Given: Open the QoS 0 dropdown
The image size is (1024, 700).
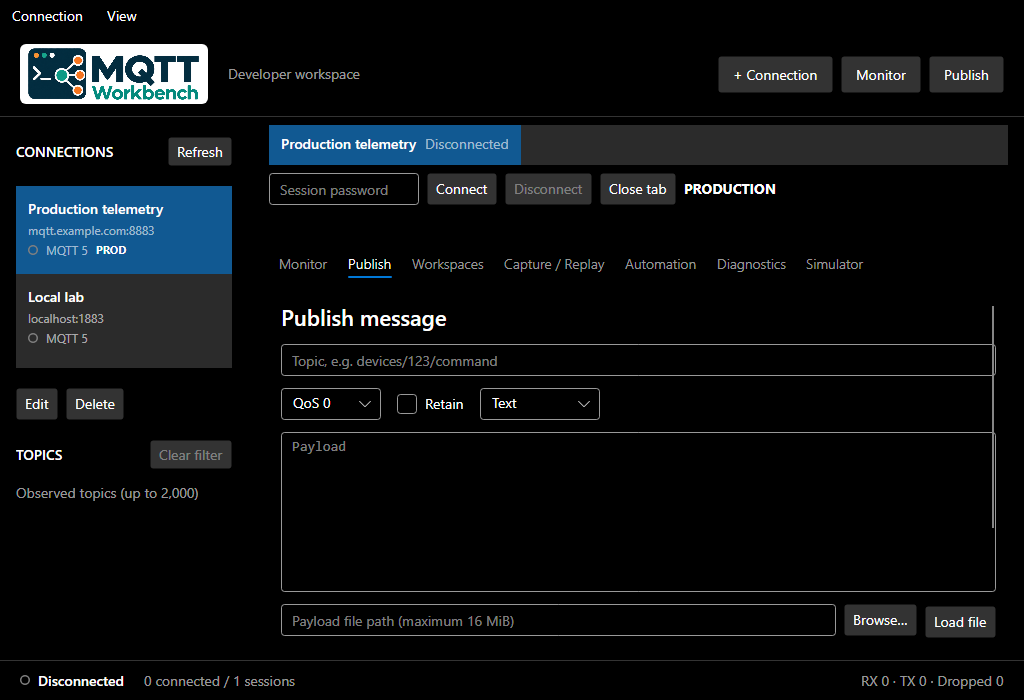Looking at the screenshot, I should [x=331, y=404].
